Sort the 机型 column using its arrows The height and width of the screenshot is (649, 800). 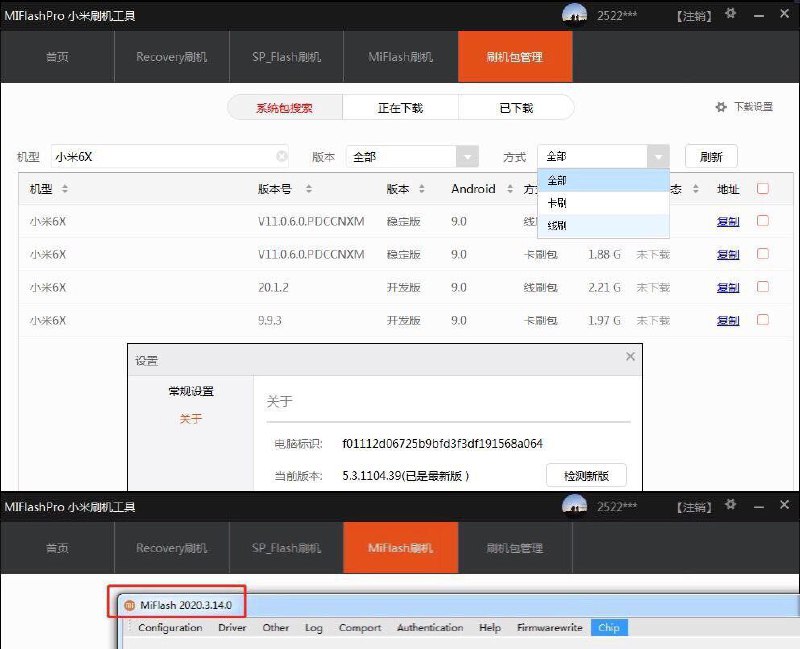[62, 188]
